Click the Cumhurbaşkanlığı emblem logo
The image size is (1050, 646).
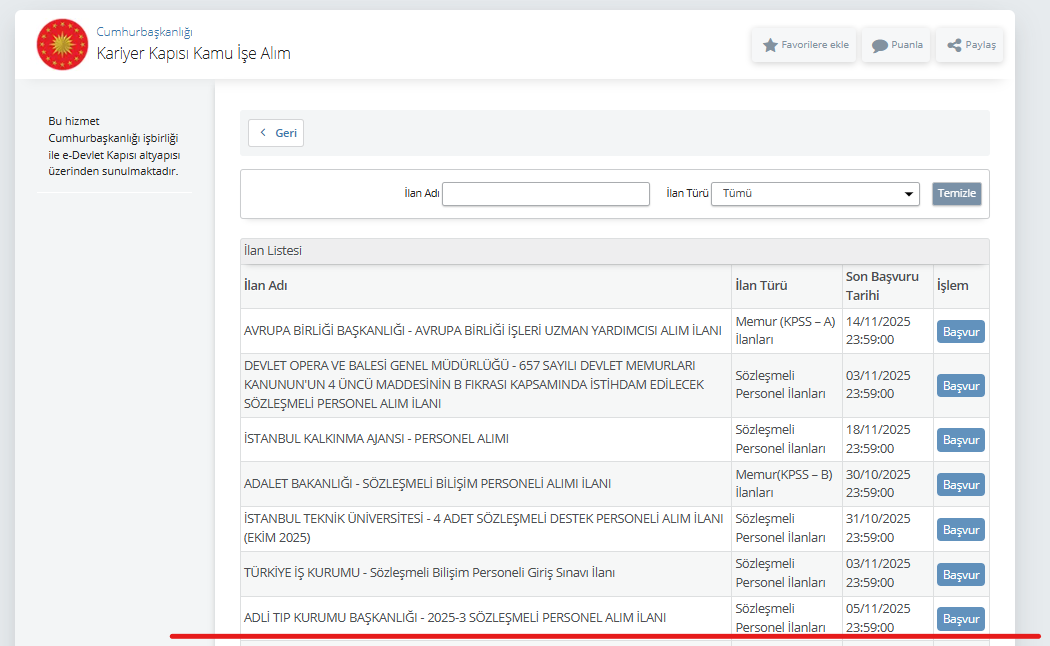point(62,44)
